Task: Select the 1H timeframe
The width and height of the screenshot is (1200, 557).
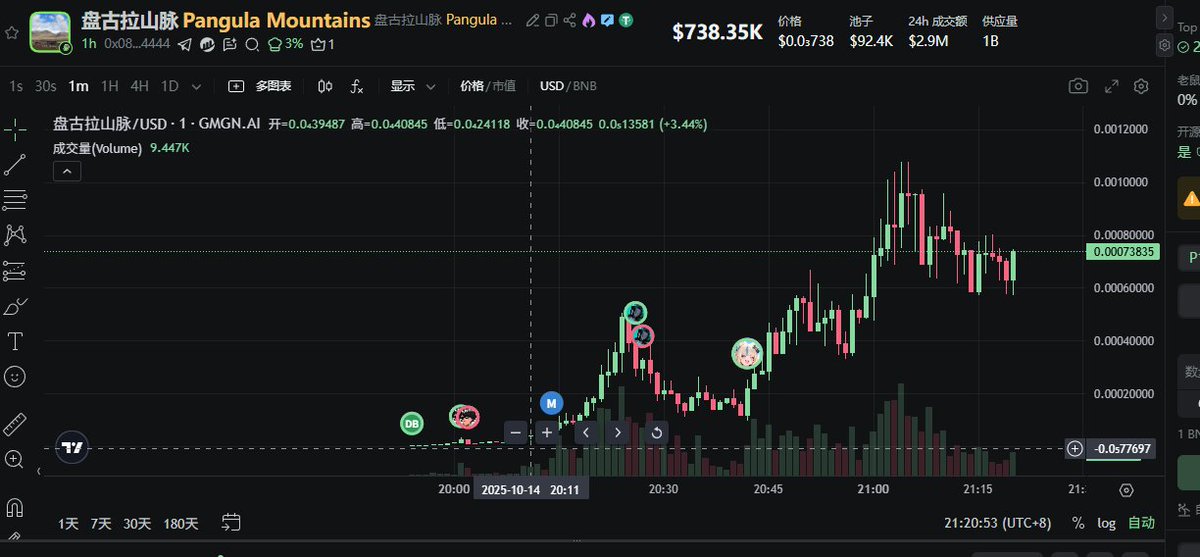Action: (110, 86)
